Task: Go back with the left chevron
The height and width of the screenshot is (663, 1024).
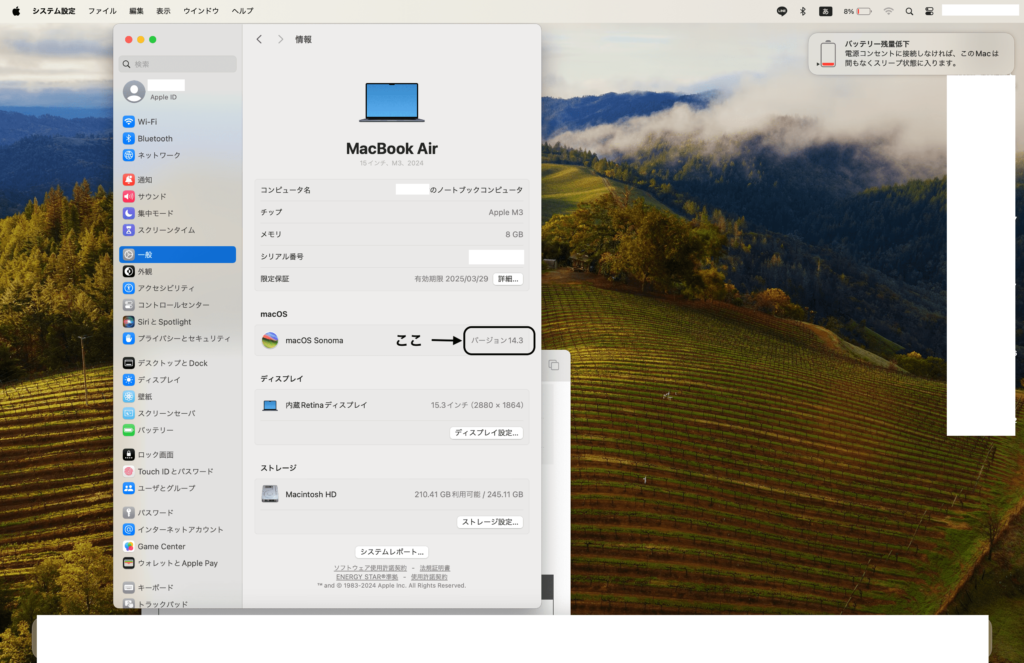Action: pos(259,39)
